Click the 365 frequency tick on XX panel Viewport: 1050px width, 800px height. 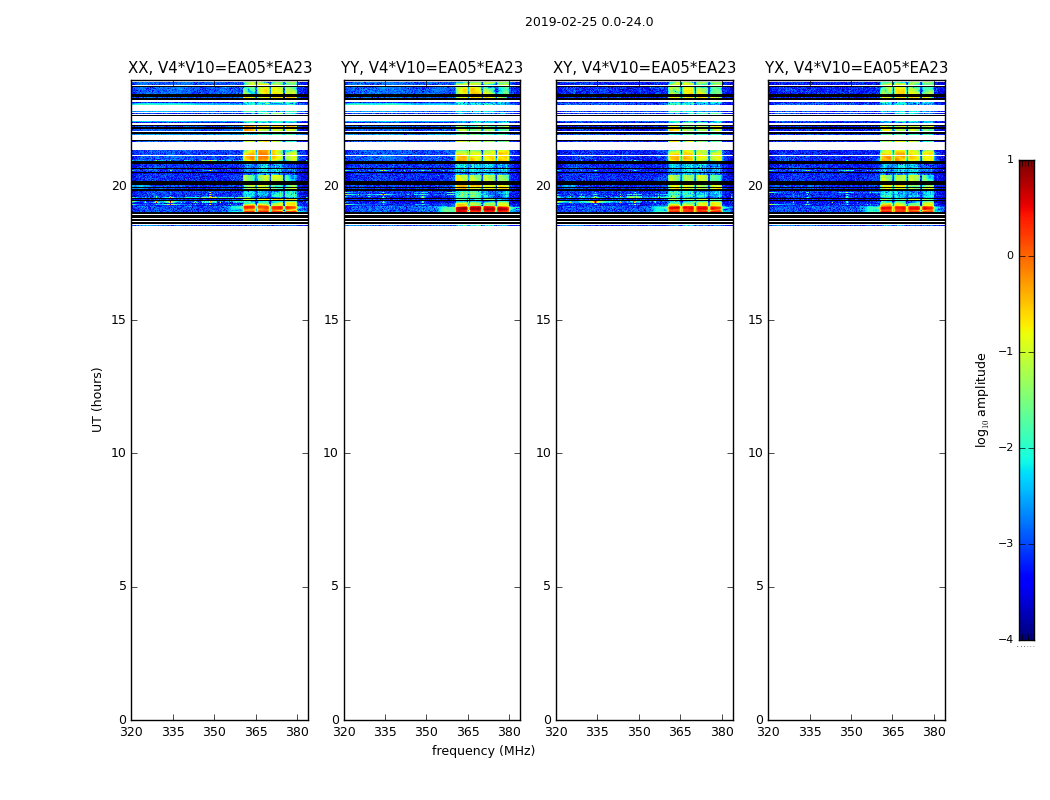[x=256, y=732]
